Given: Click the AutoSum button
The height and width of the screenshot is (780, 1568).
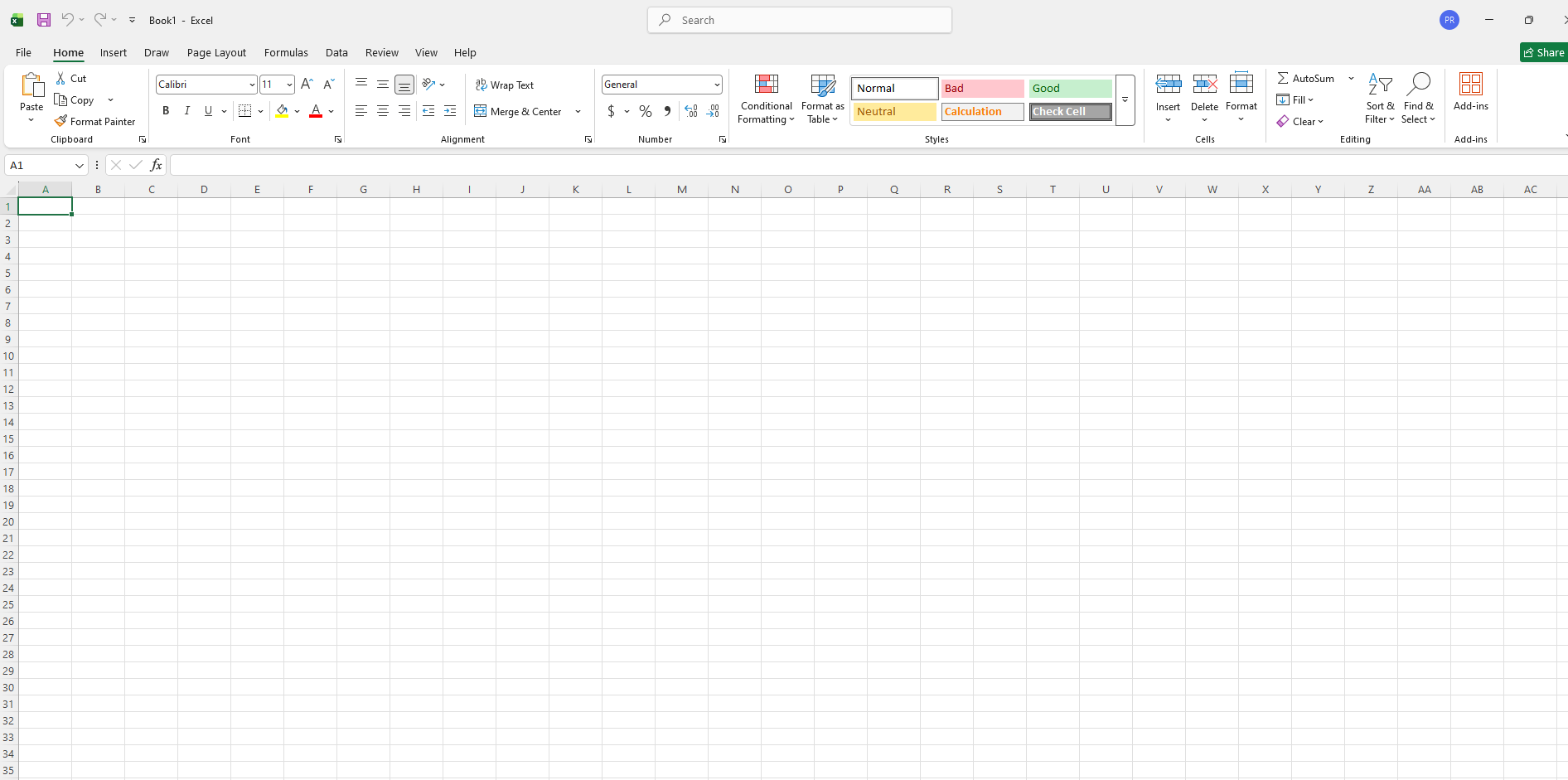Looking at the screenshot, I should click(x=1306, y=78).
